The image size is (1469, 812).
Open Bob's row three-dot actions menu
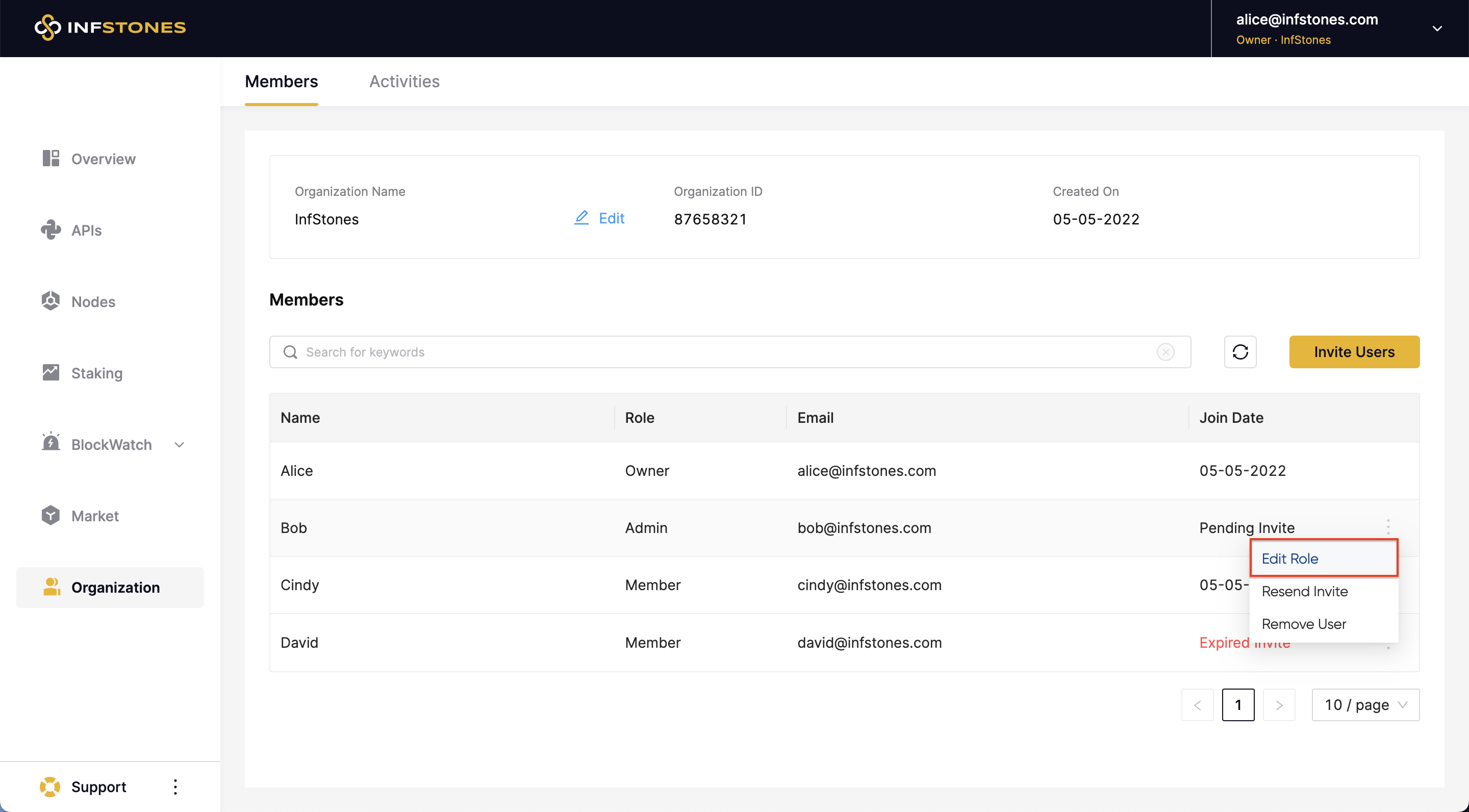(1388, 526)
